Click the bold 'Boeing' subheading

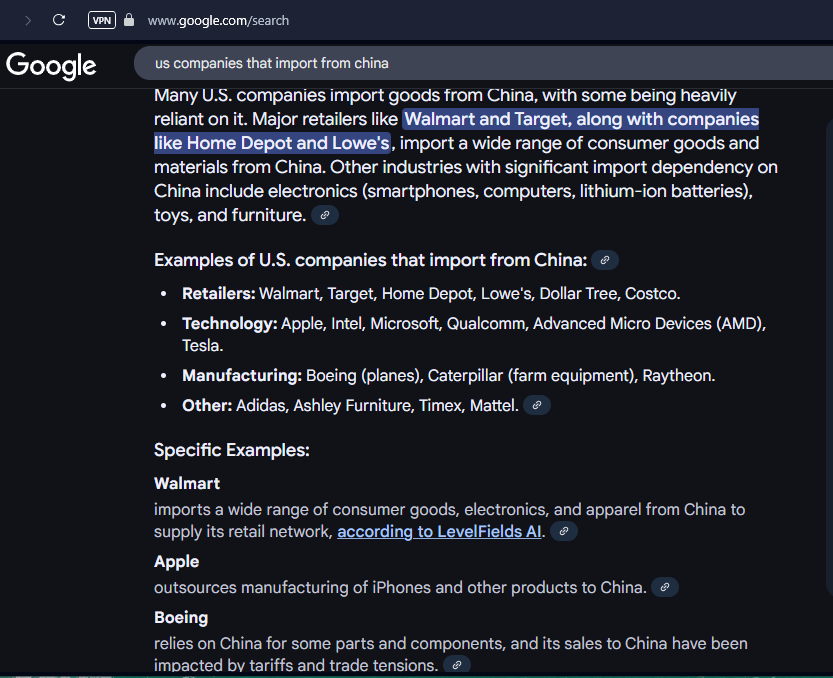point(181,617)
